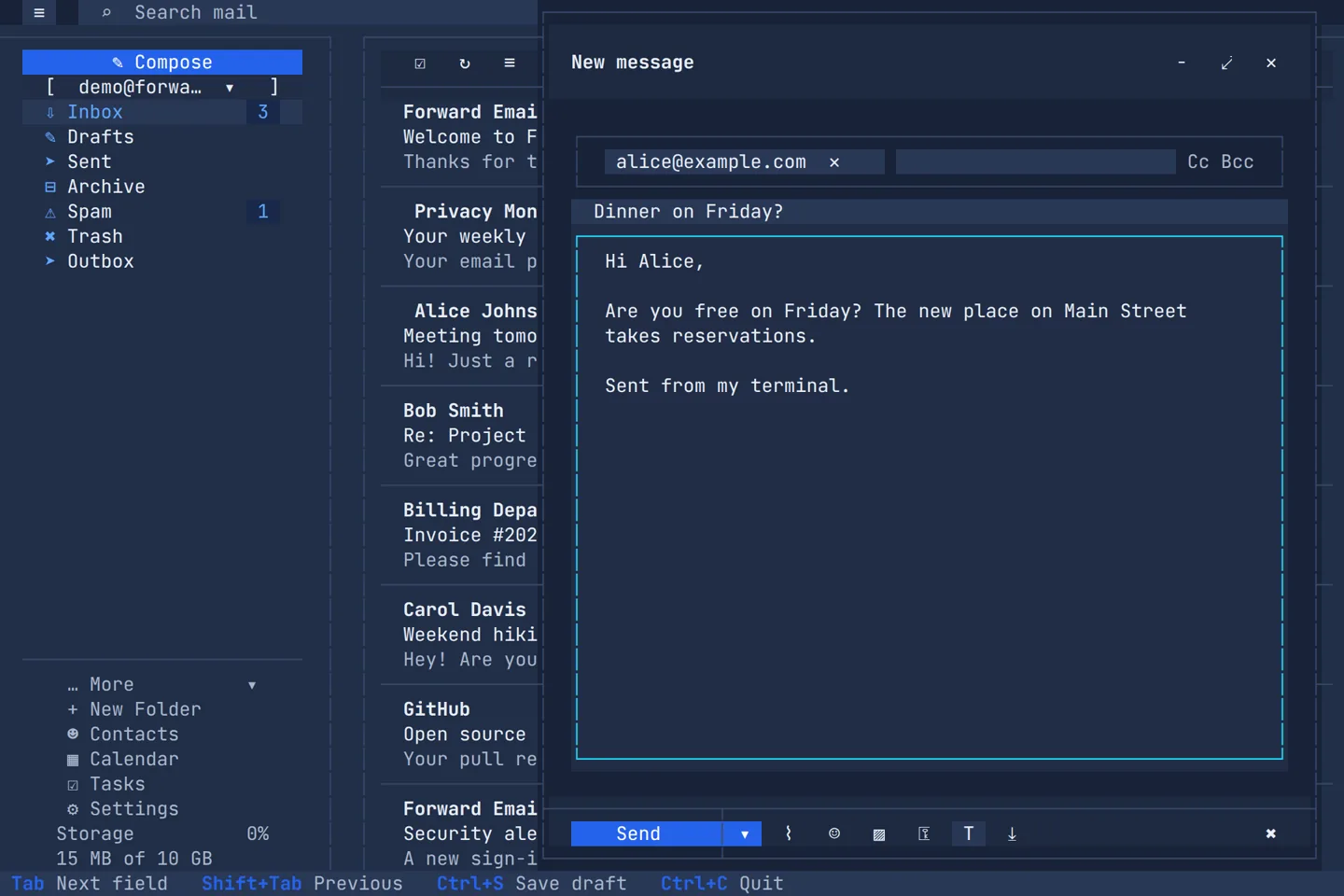Click into the message body text area
1344x896 pixels.
point(930,497)
